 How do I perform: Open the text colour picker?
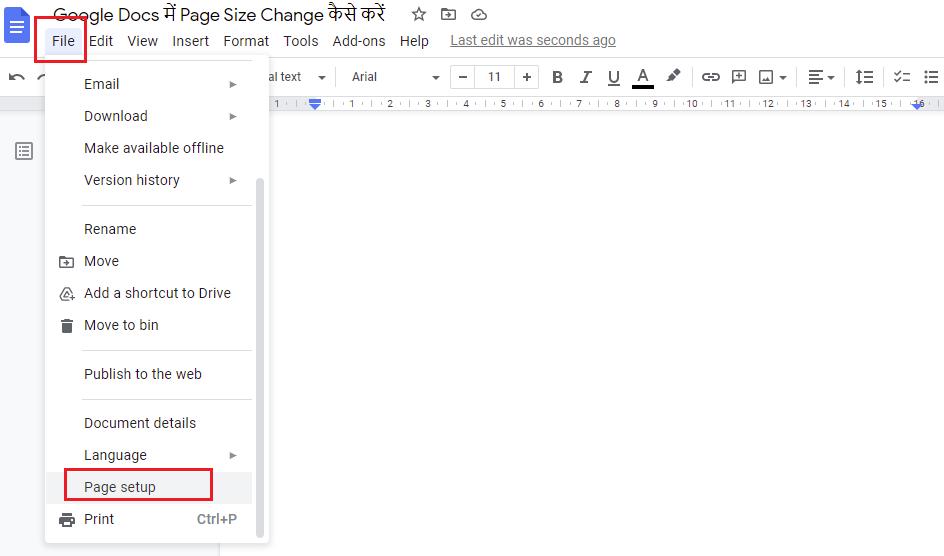[x=643, y=78]
